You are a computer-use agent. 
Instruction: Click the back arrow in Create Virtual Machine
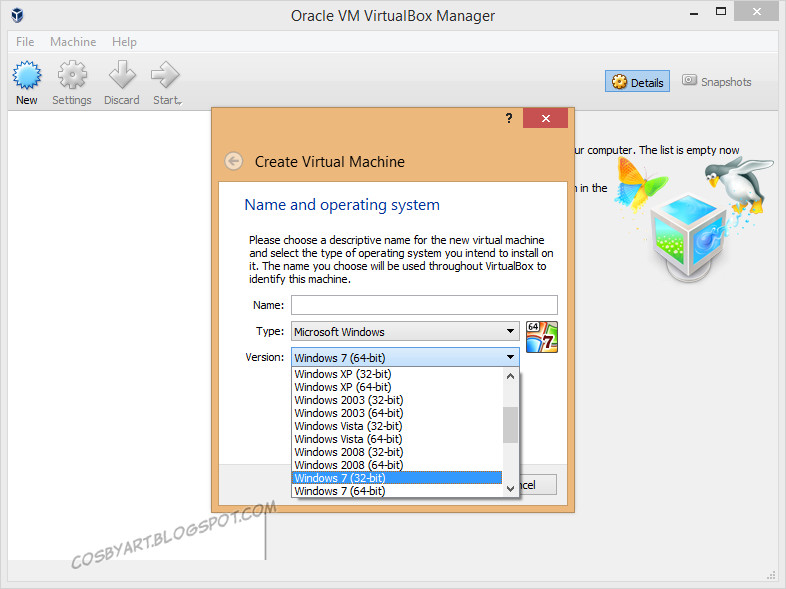click(234, 161)
